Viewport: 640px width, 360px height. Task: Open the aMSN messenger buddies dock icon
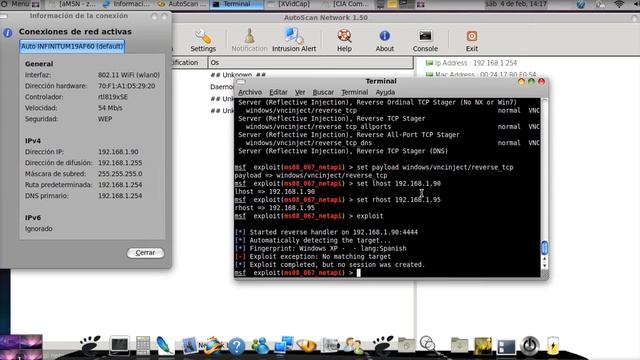click(x=260, y=346)
